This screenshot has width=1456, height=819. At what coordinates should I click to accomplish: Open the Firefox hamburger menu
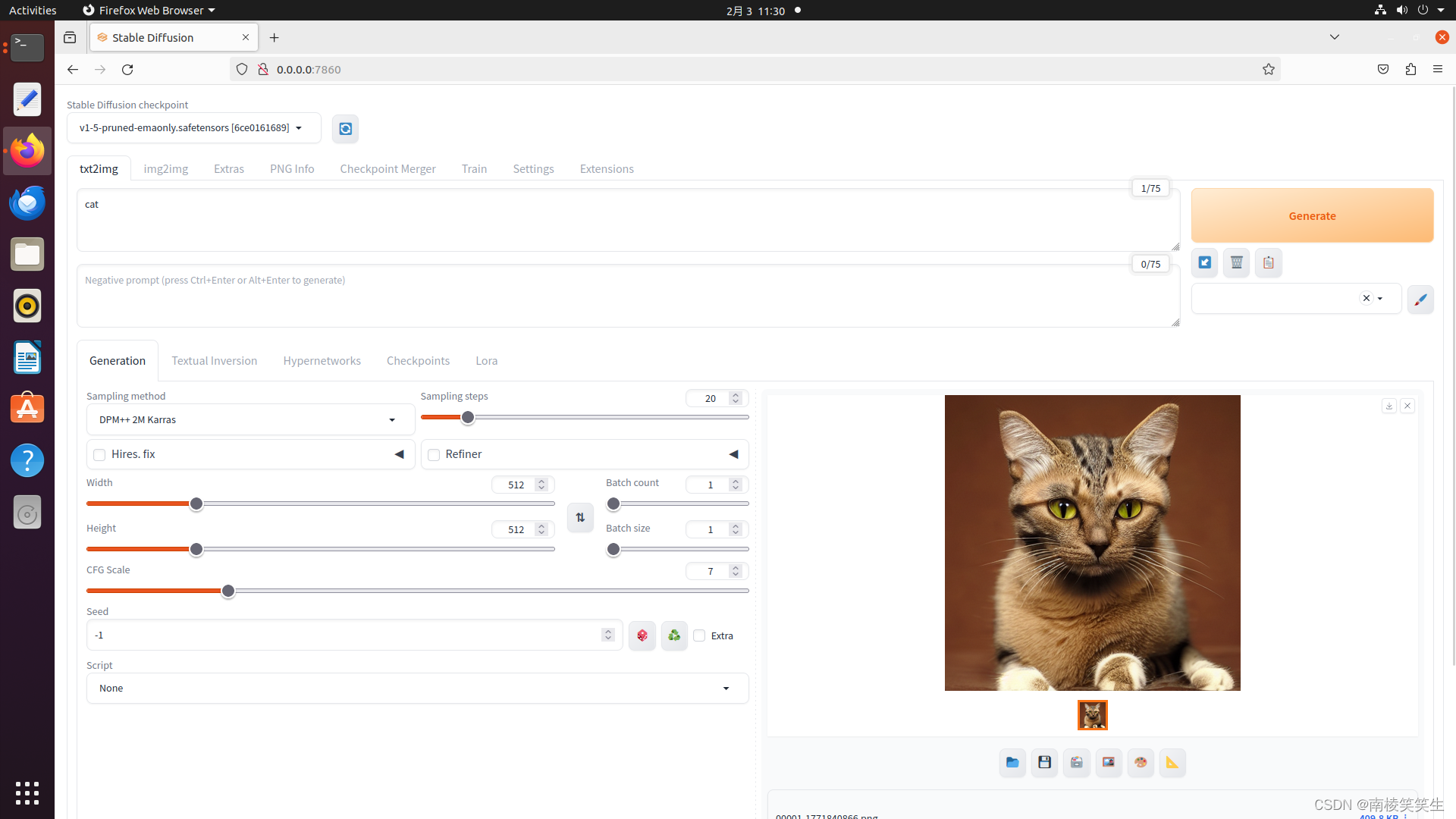coord(1438,69)
